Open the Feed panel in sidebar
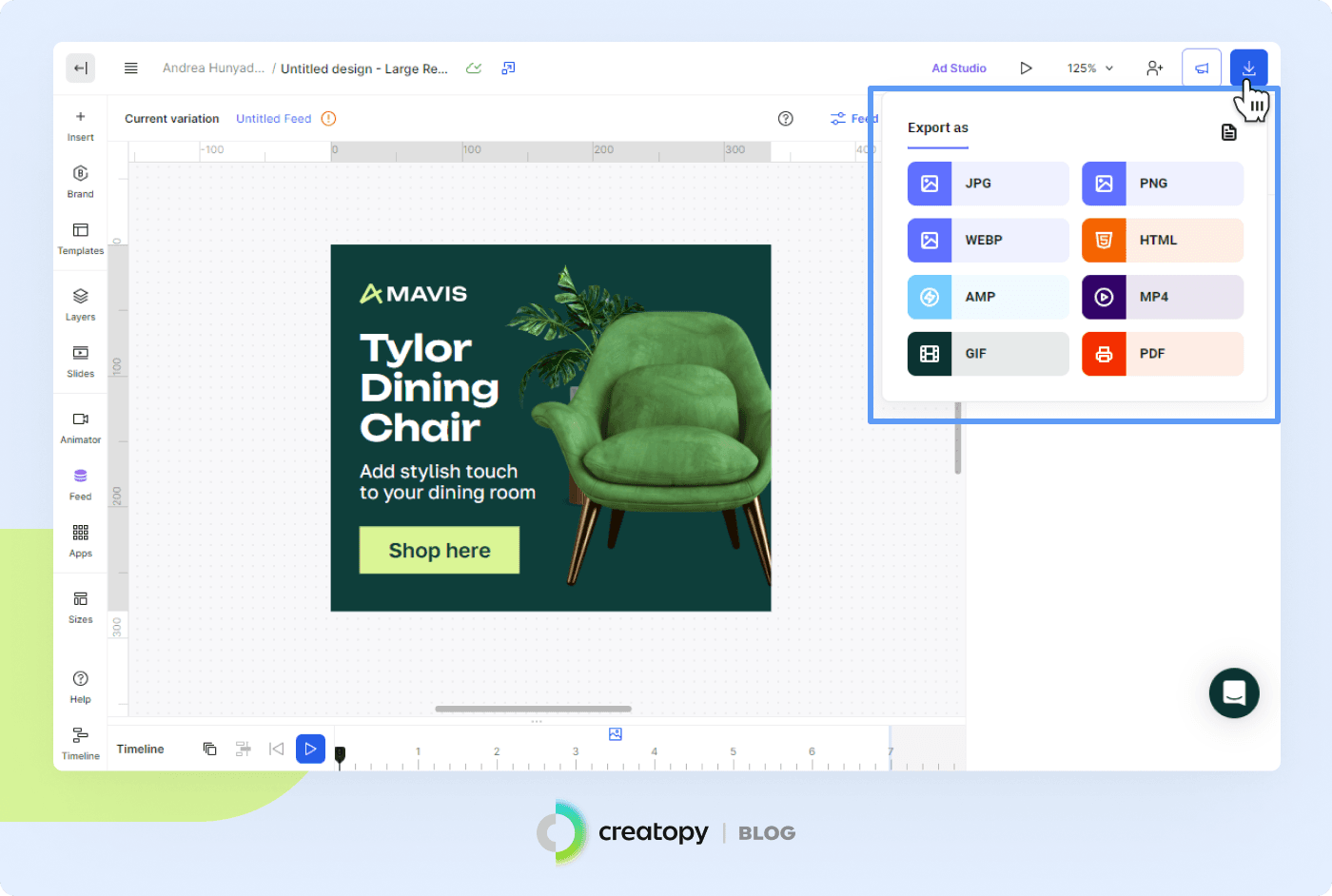The image size is (1332, 896). coord(80,483)
